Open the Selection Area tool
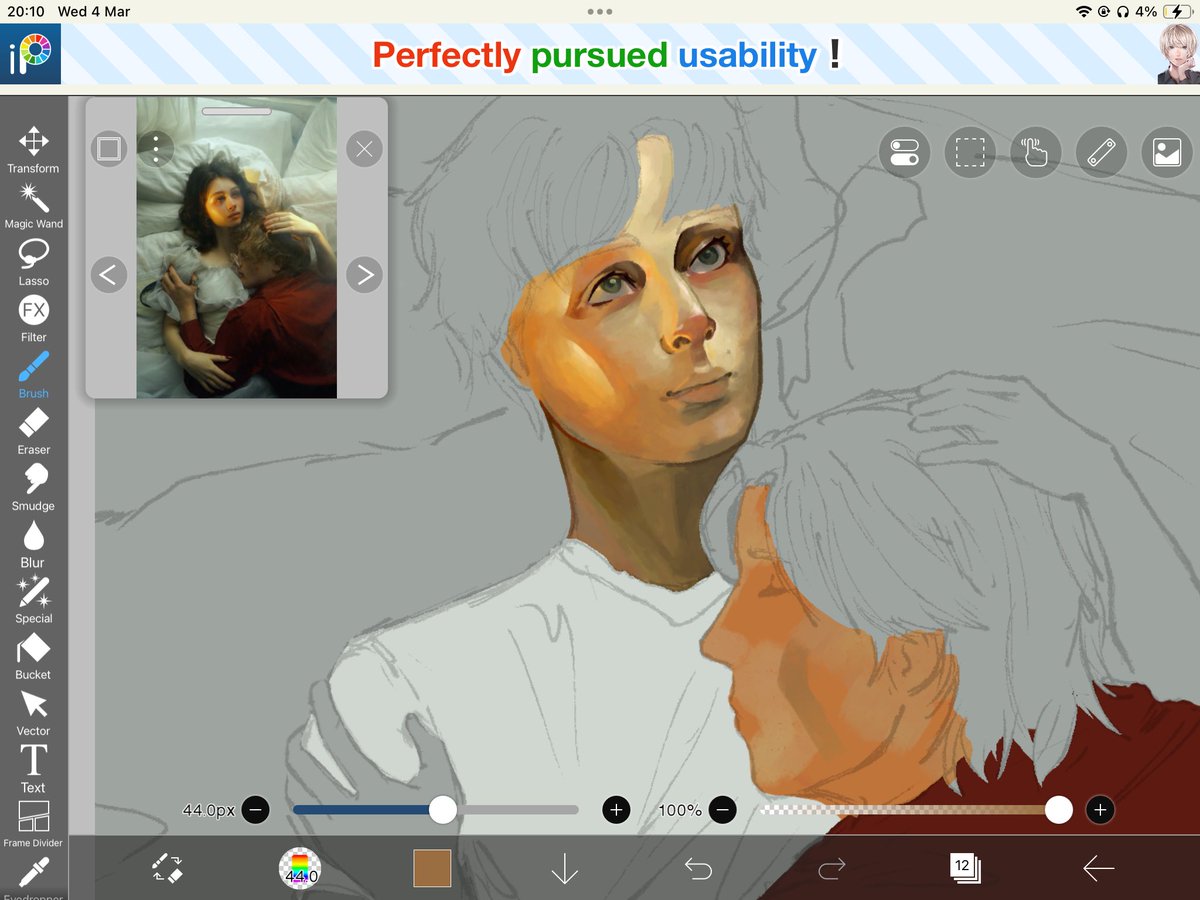The height and width of the screenshot is (900, 1200). click(x=969, y=152)
